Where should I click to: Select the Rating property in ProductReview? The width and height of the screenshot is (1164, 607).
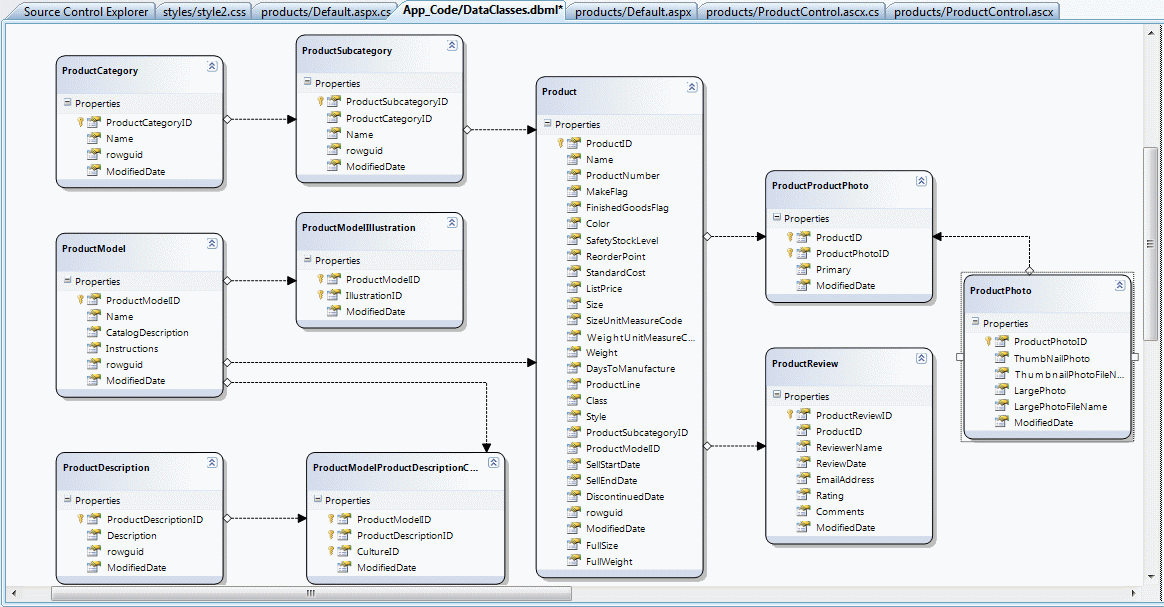[829, 496]
